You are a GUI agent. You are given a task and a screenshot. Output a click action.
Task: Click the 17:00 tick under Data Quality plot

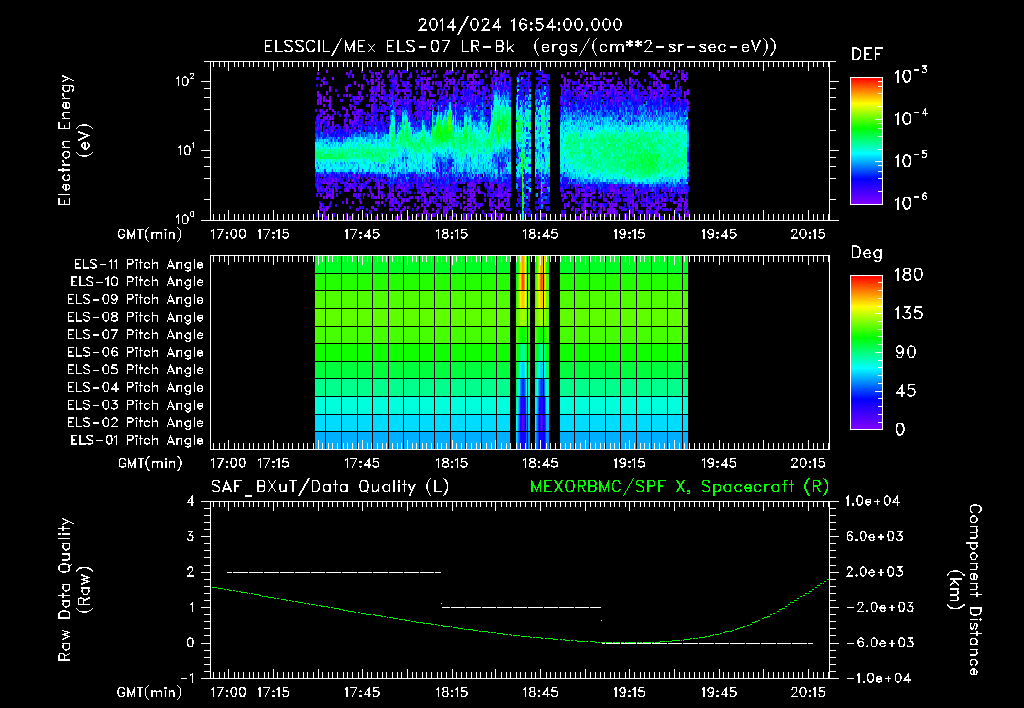(x=228, y=692)
